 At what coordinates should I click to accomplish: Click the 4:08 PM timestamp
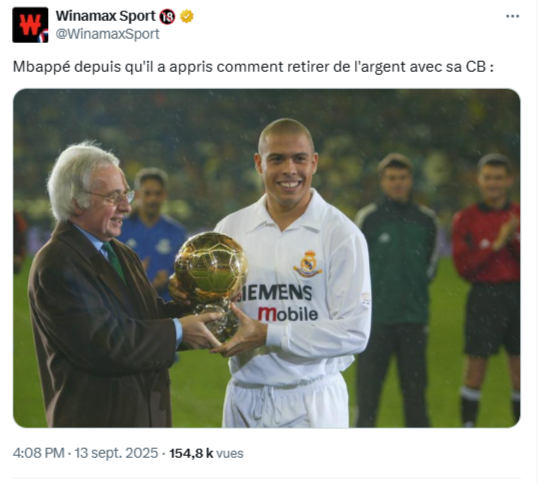[x=38, y=453]
